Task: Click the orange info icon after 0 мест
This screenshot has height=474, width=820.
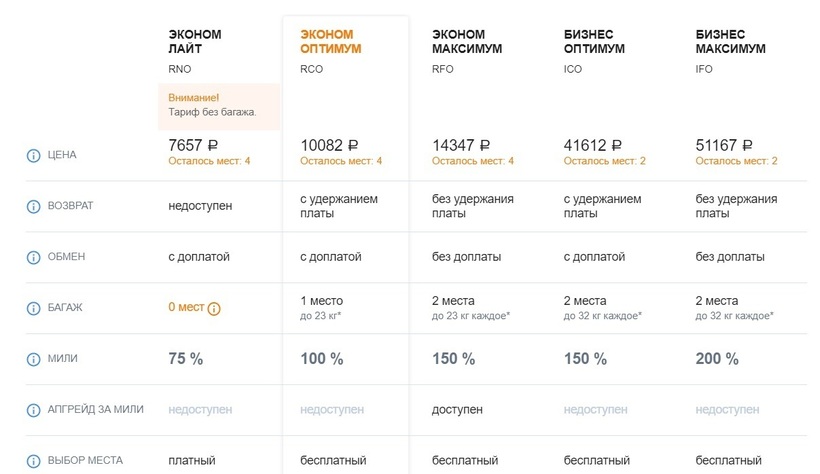Action: 214,308
